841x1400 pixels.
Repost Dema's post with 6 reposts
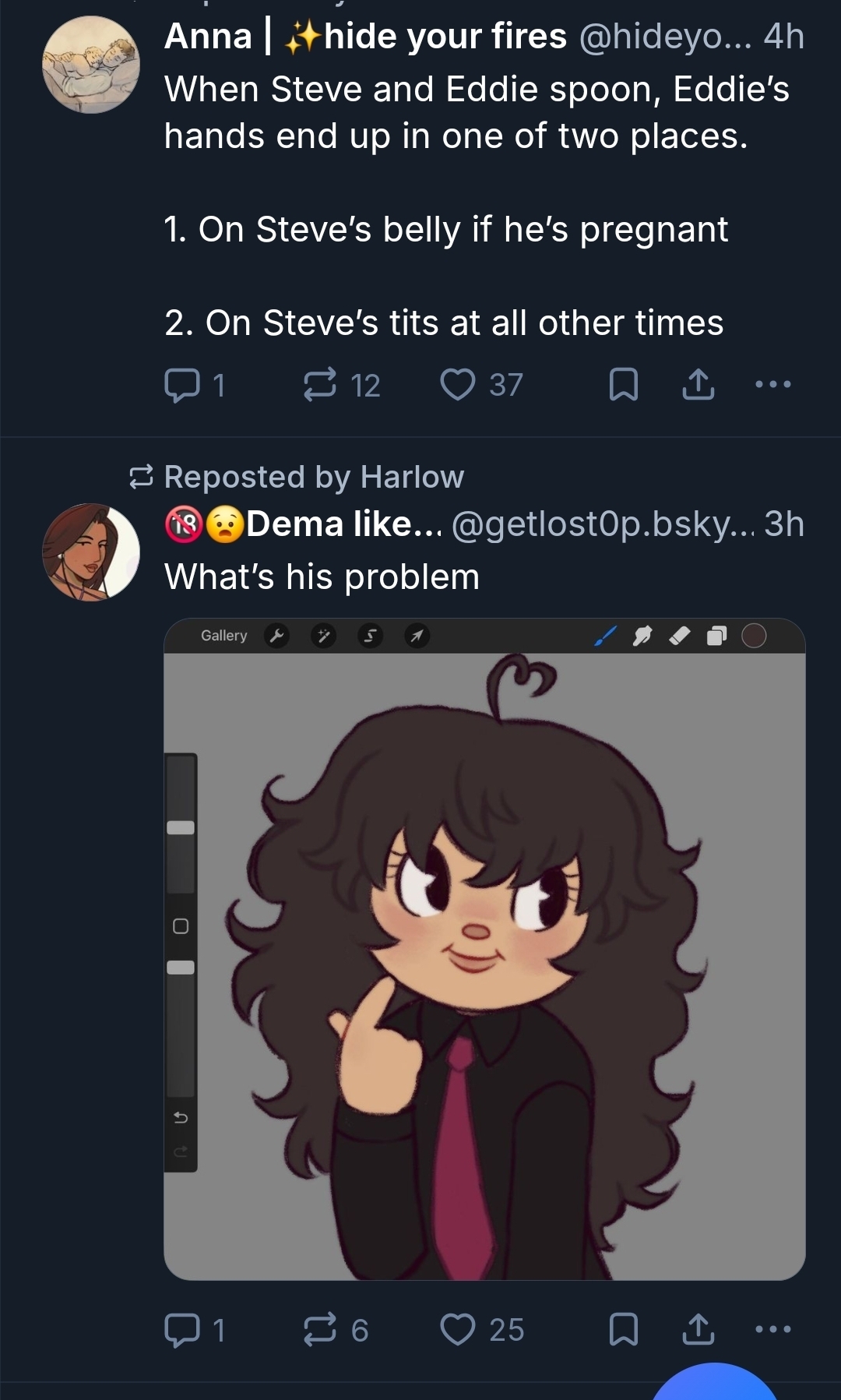320,1329
